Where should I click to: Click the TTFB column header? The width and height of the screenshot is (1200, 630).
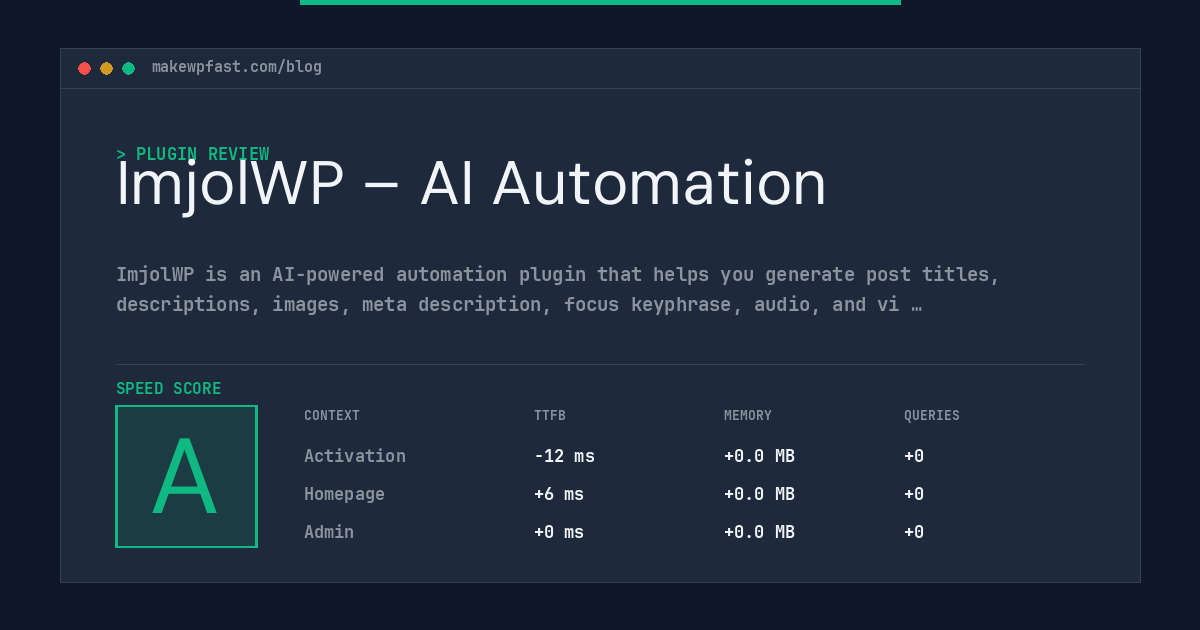click(550, 416)
